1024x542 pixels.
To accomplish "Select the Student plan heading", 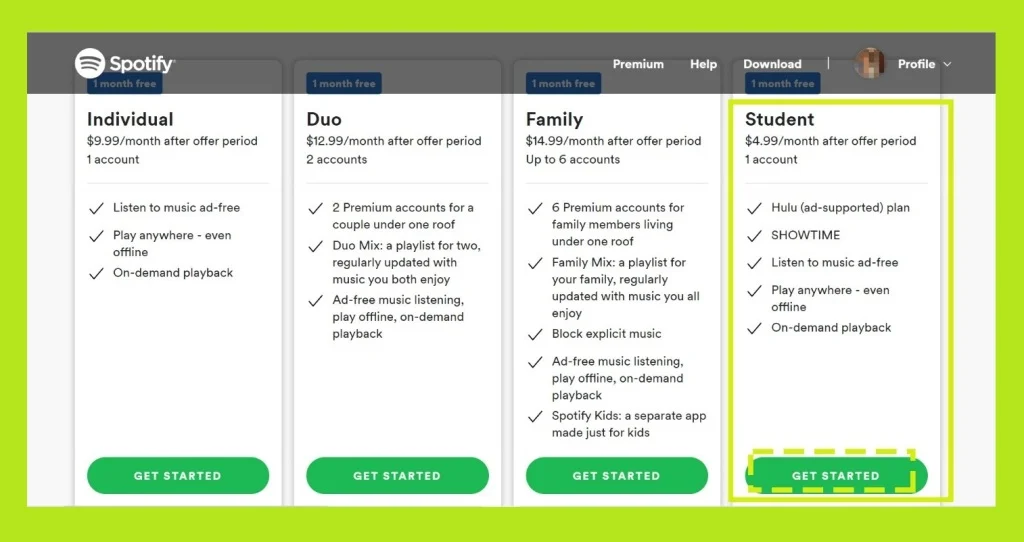I will coord(780,119).
